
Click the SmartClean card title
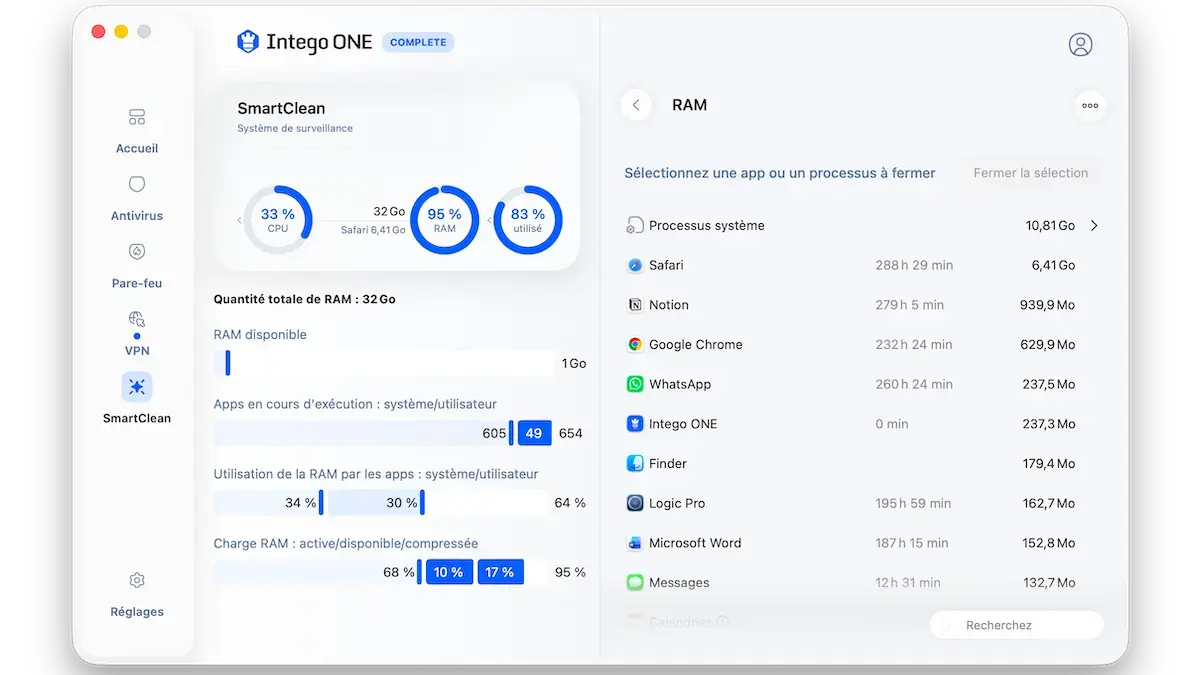pos(281,108)
